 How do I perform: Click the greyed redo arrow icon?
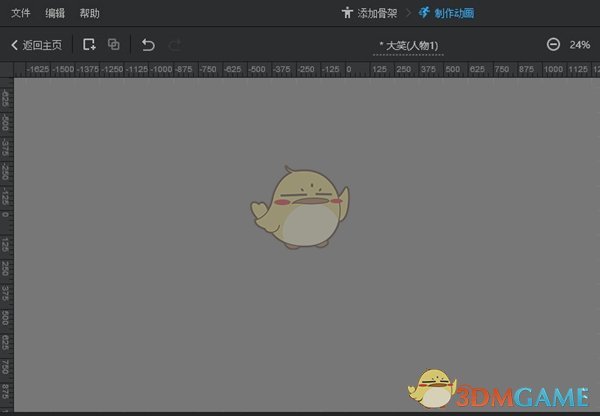[x=174, y=45]
